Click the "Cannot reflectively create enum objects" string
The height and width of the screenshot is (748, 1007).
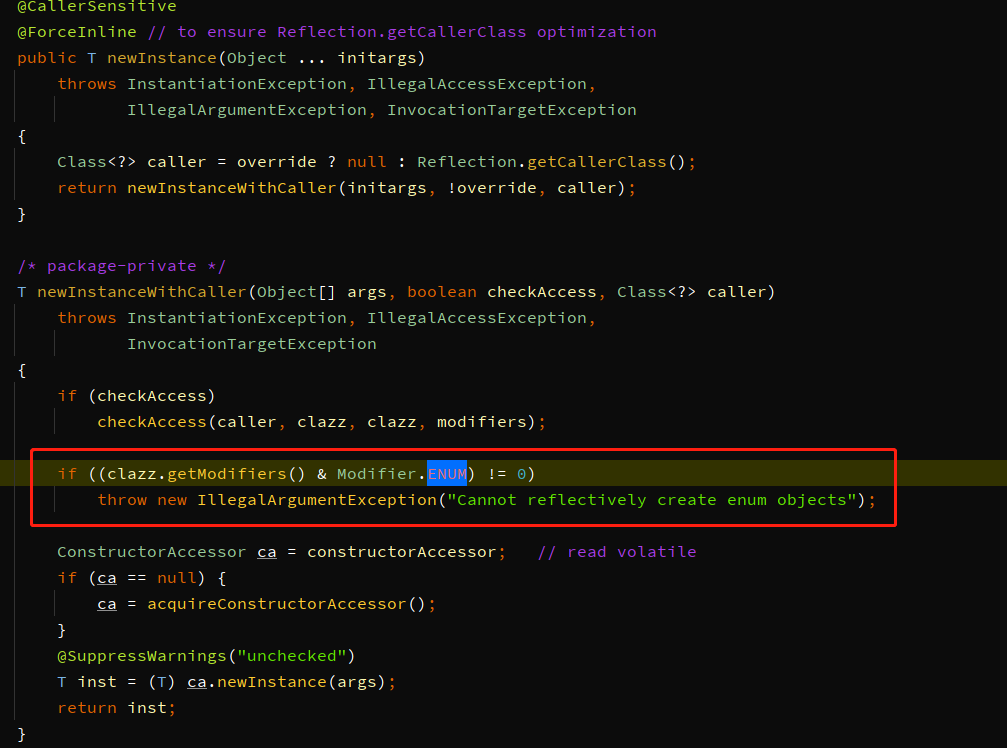tap(652, 500)
